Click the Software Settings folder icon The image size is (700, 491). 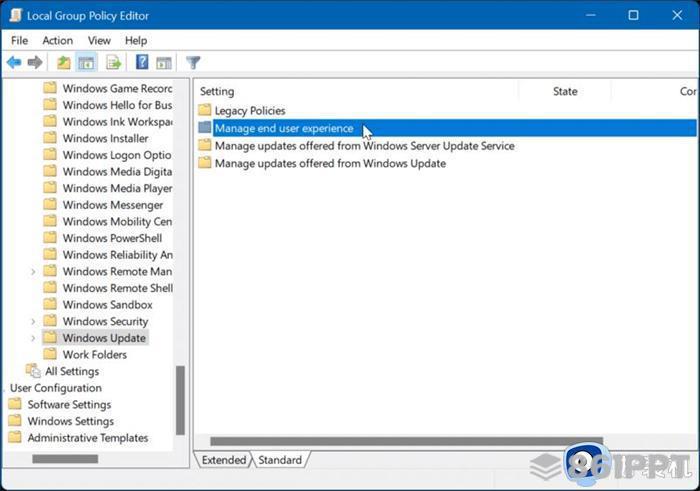coord(15,404)
